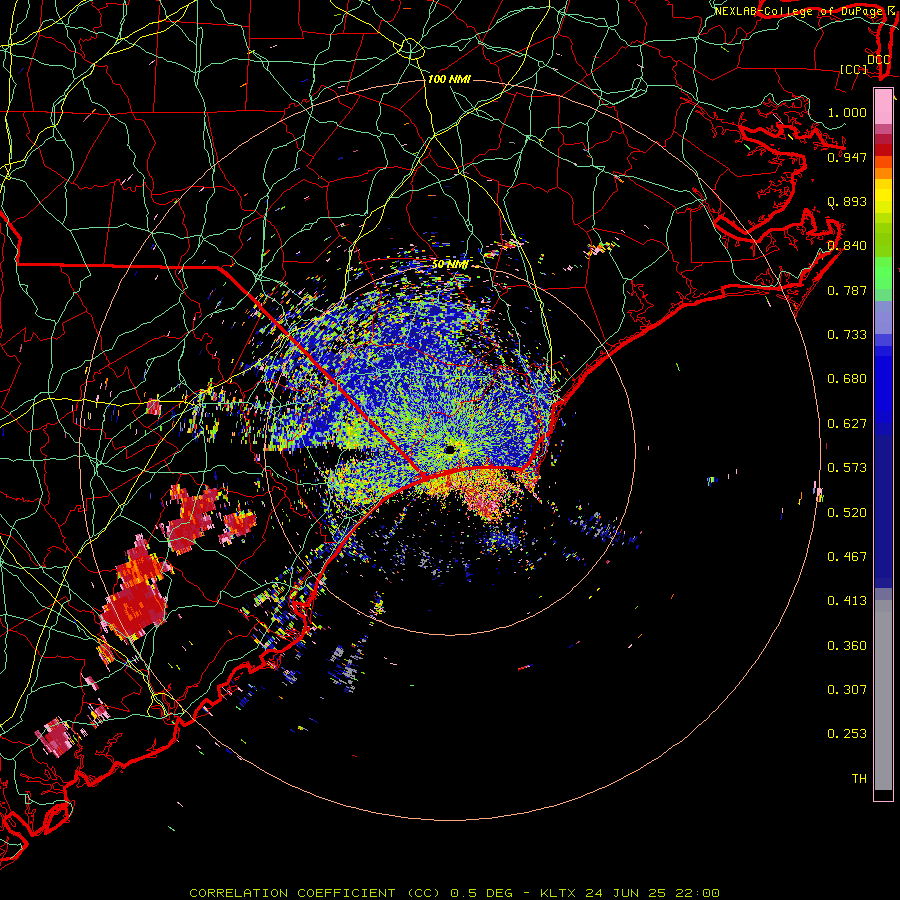Click the pink top segment of color bar
Screen dimensions: 900x900
click(x=883, y=107)
